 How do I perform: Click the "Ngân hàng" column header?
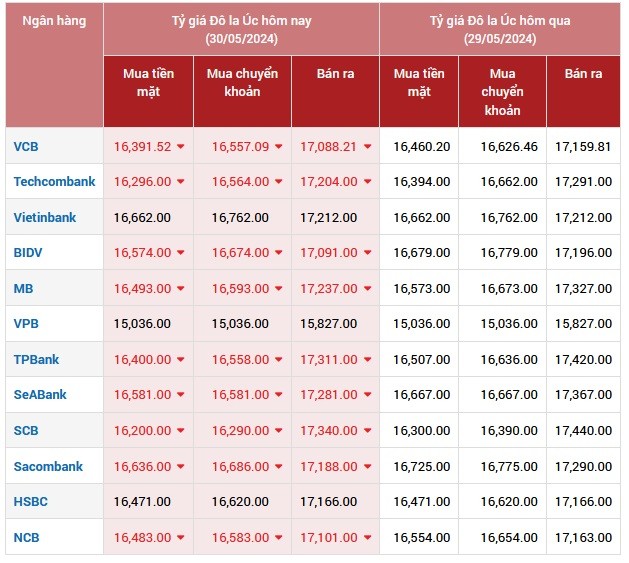[54, 20]
